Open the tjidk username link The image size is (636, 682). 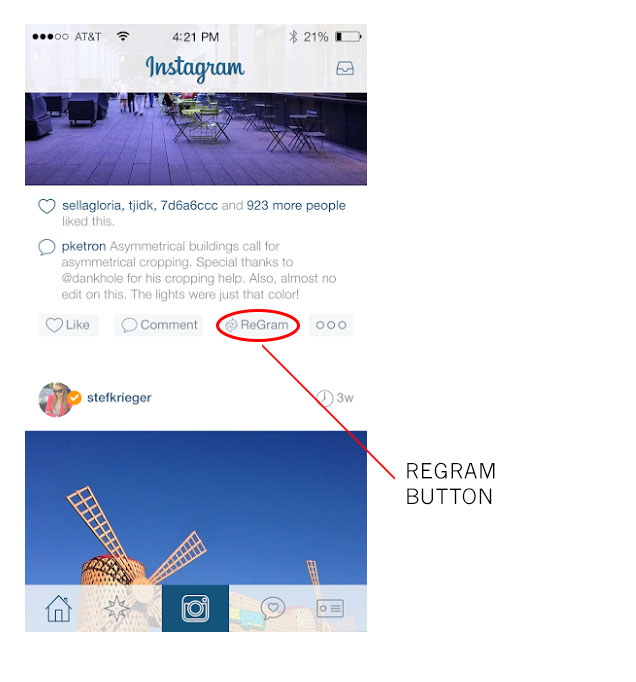(142, 205)
